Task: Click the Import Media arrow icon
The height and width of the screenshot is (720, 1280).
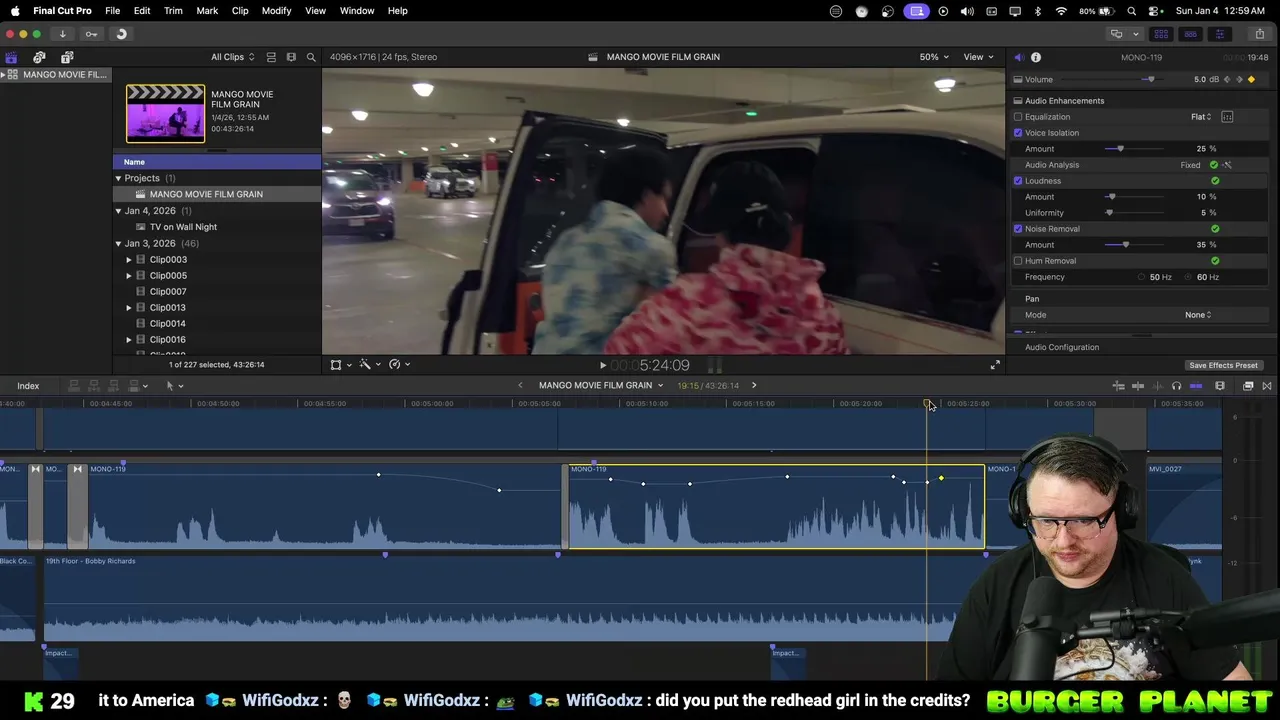Action: [62, 34]
